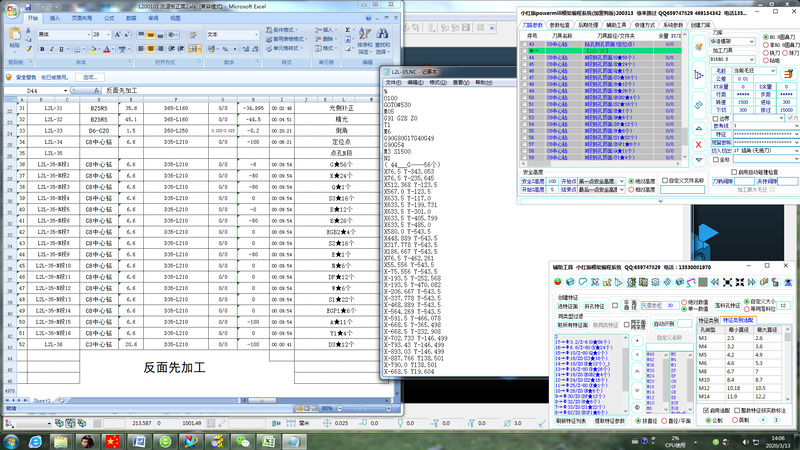The width and height of the screenshot is (800, 450).
Task: Select the 相对高度 radio button
Action: coord(631,189)
